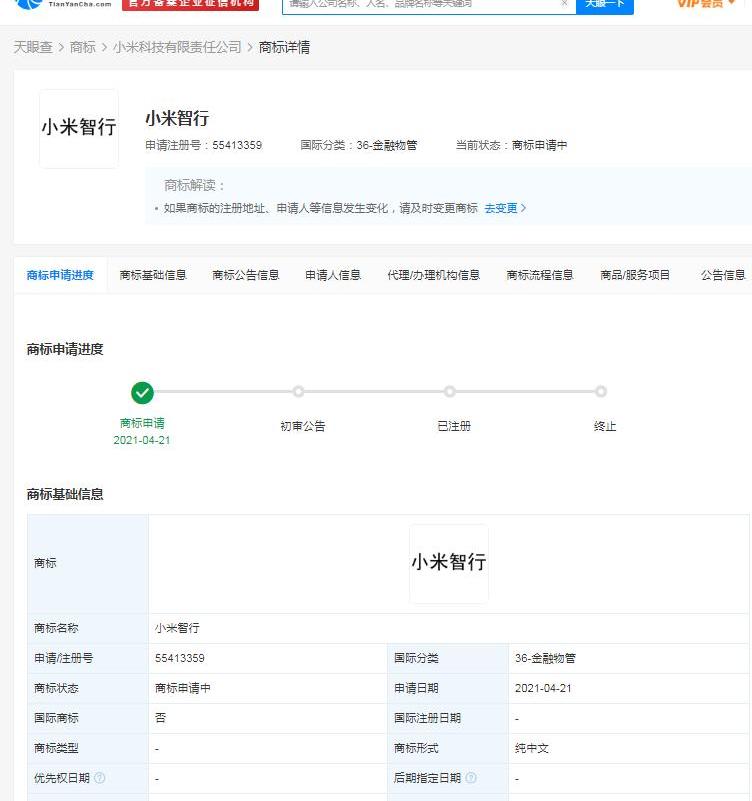
Task: Click the red official credit agency badge
Action: tap(191, 5)
